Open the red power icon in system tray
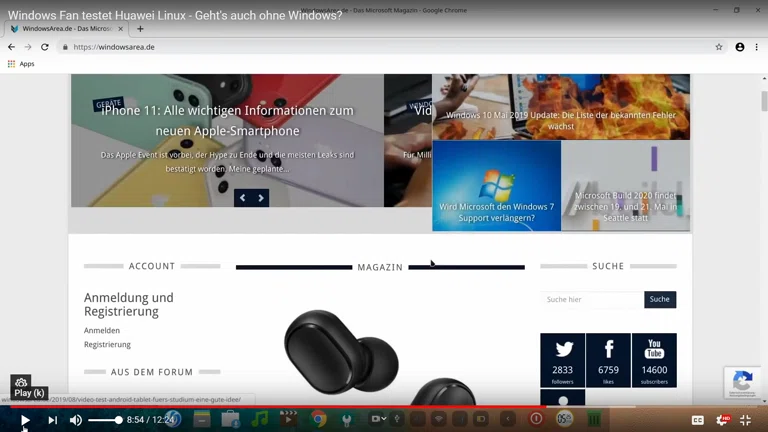The width and height of the screenshot is (768, 432). [x=536, y=419]
